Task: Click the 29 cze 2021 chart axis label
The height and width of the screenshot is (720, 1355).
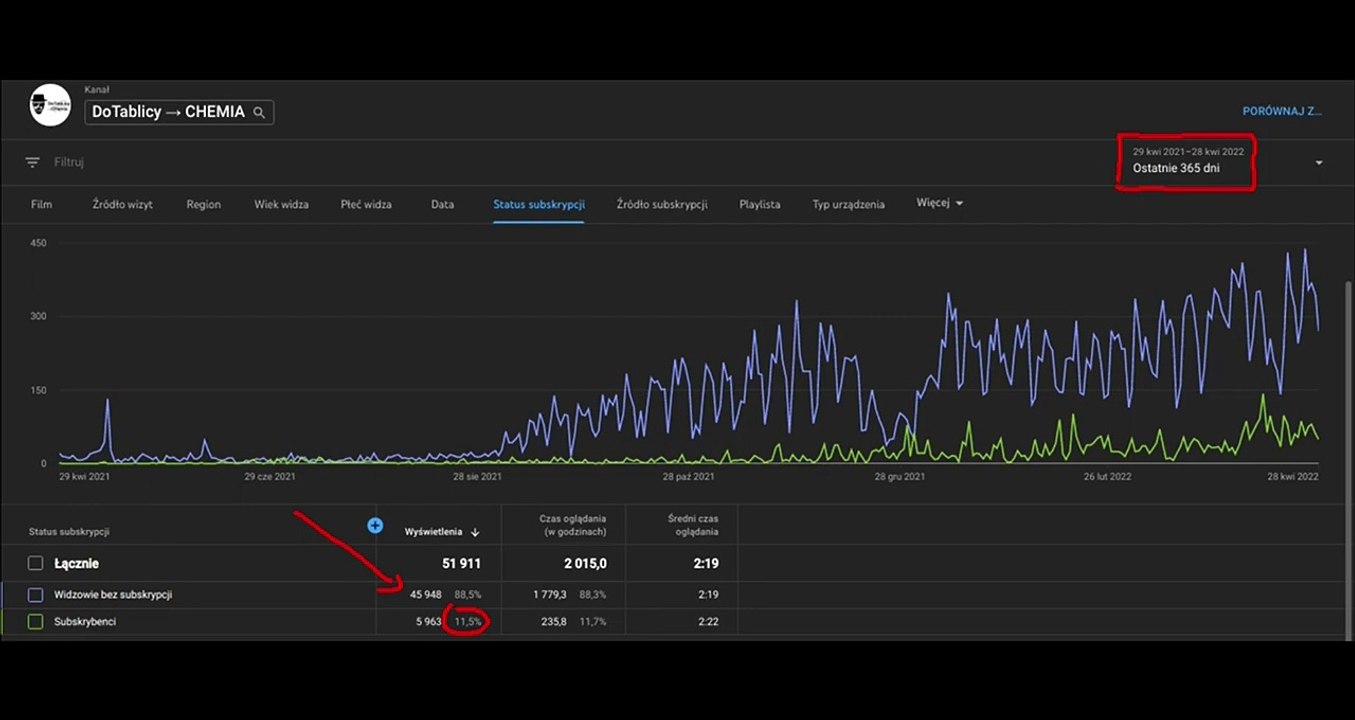Action: 270,477
